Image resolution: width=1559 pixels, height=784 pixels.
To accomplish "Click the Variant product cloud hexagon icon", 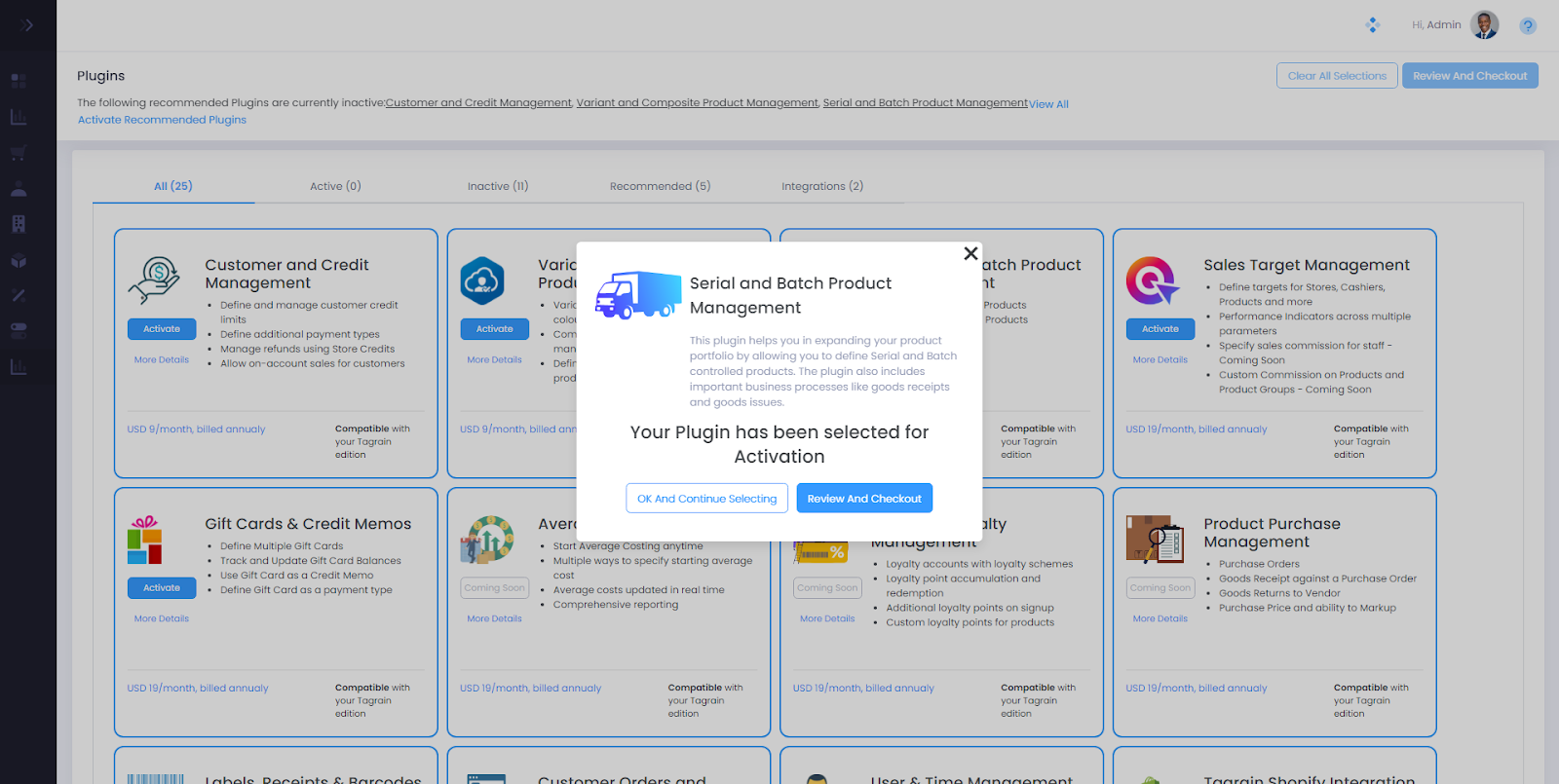I will (x=482, y=280).
